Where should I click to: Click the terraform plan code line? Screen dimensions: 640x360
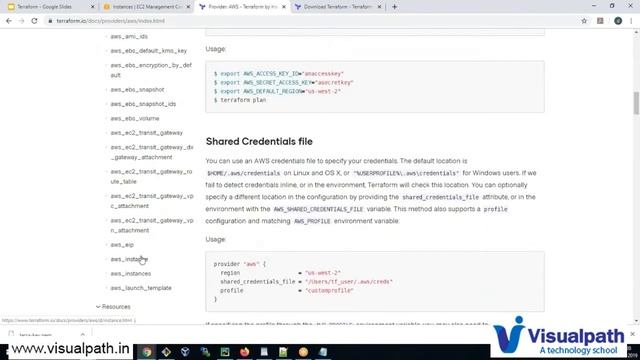pyautogui.click(x=240, y=100)
